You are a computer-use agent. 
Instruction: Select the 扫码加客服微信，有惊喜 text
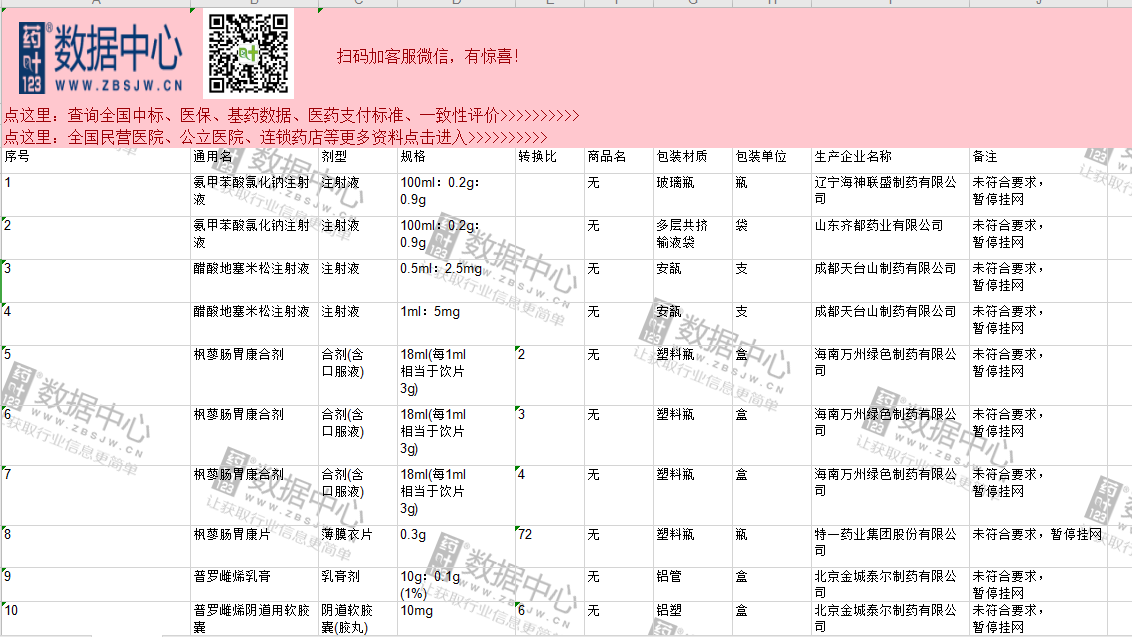427,56
